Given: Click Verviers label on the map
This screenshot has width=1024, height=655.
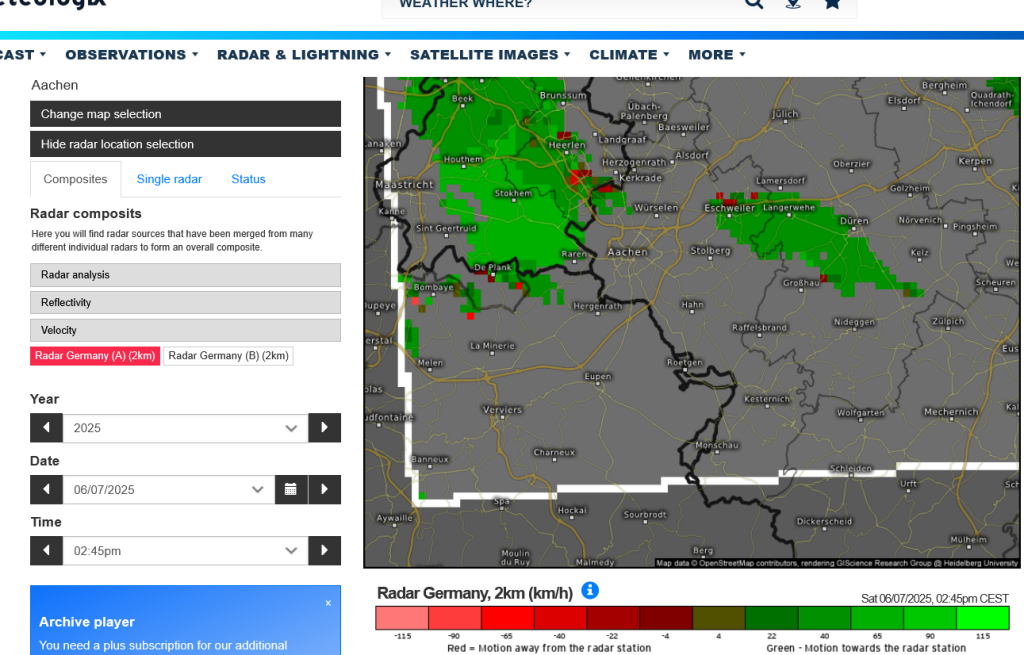Looking at the screenshot, I should (502, 410).
